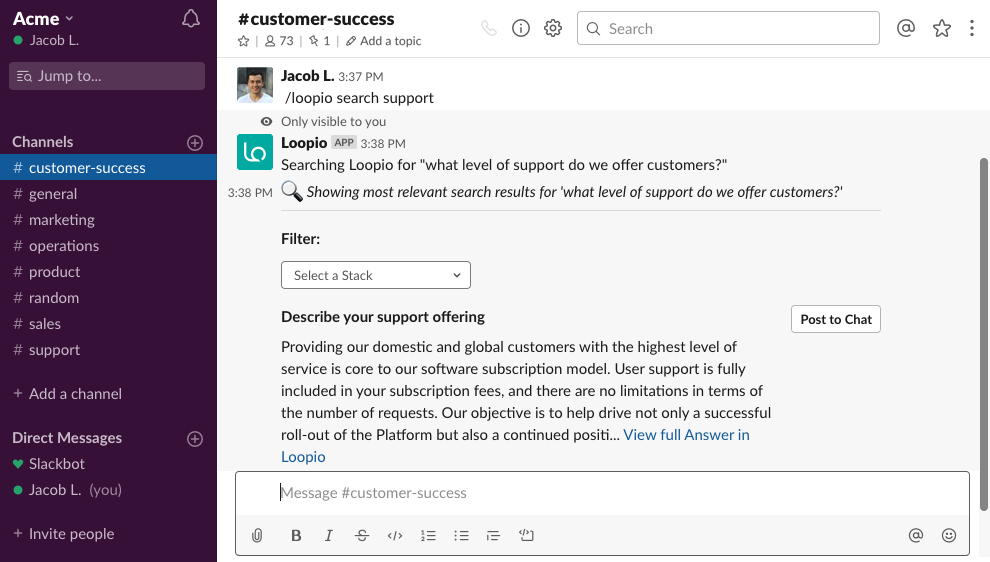Show mentions and reactions at-sign icon

point(906,28)
